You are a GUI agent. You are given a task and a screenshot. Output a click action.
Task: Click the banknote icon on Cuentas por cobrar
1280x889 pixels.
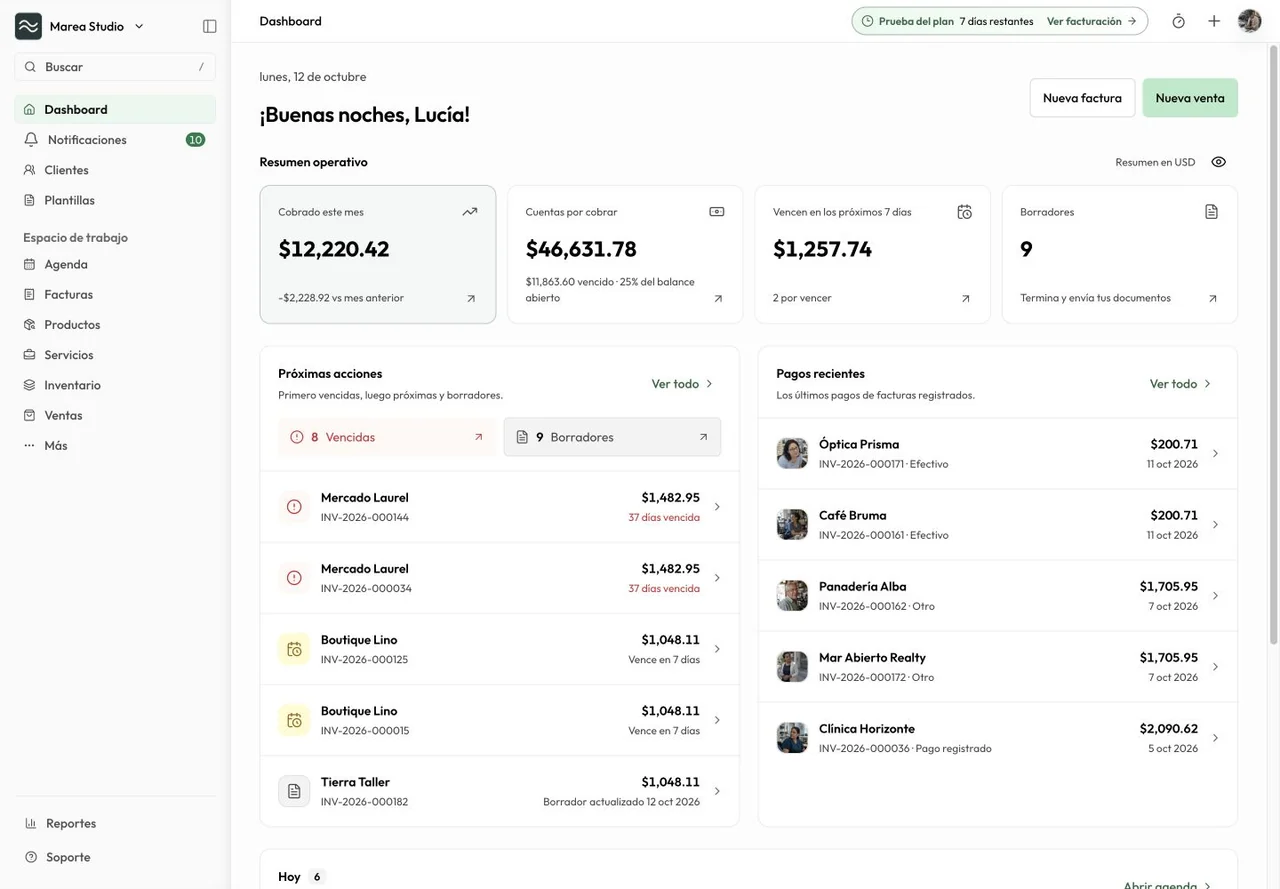(x=717, y=212)
